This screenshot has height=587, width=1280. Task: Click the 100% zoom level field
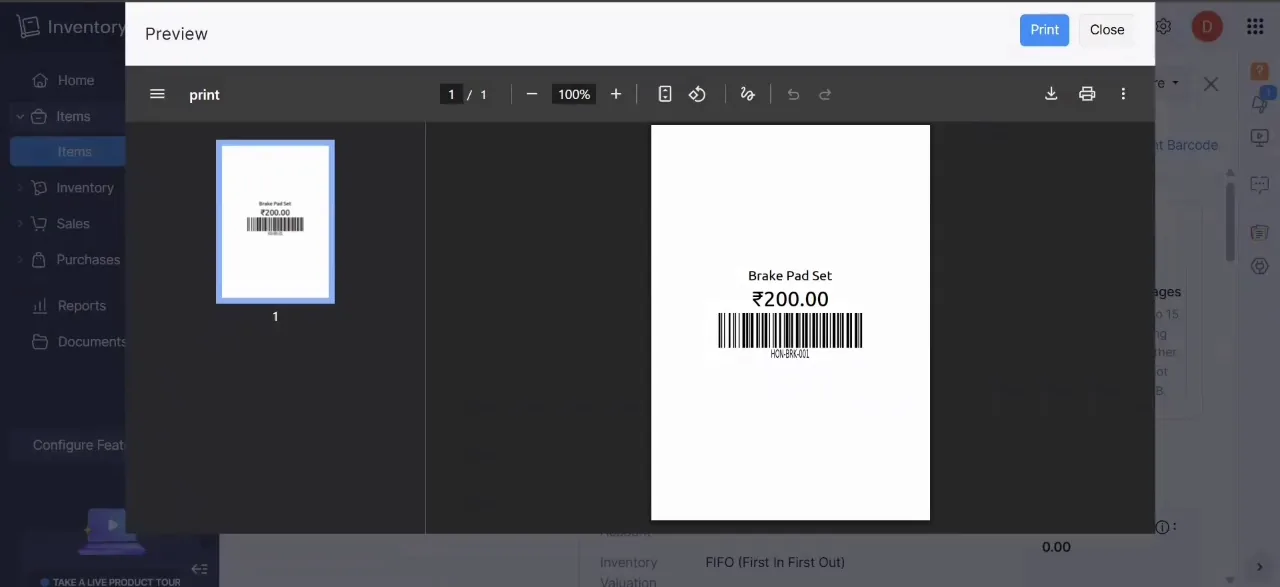574,94
